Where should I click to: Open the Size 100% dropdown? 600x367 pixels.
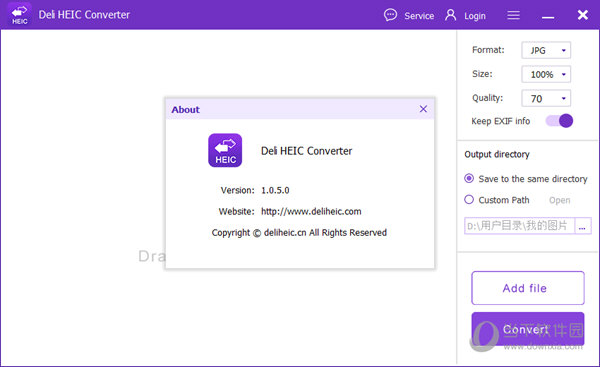coord(546,74)
